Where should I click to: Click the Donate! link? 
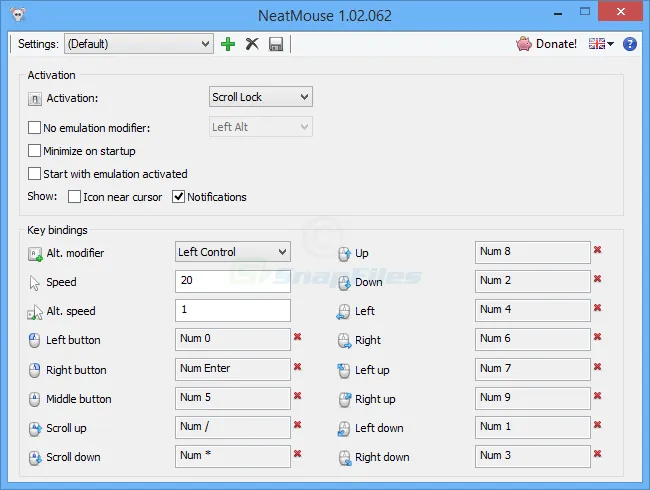pos(556,44)
